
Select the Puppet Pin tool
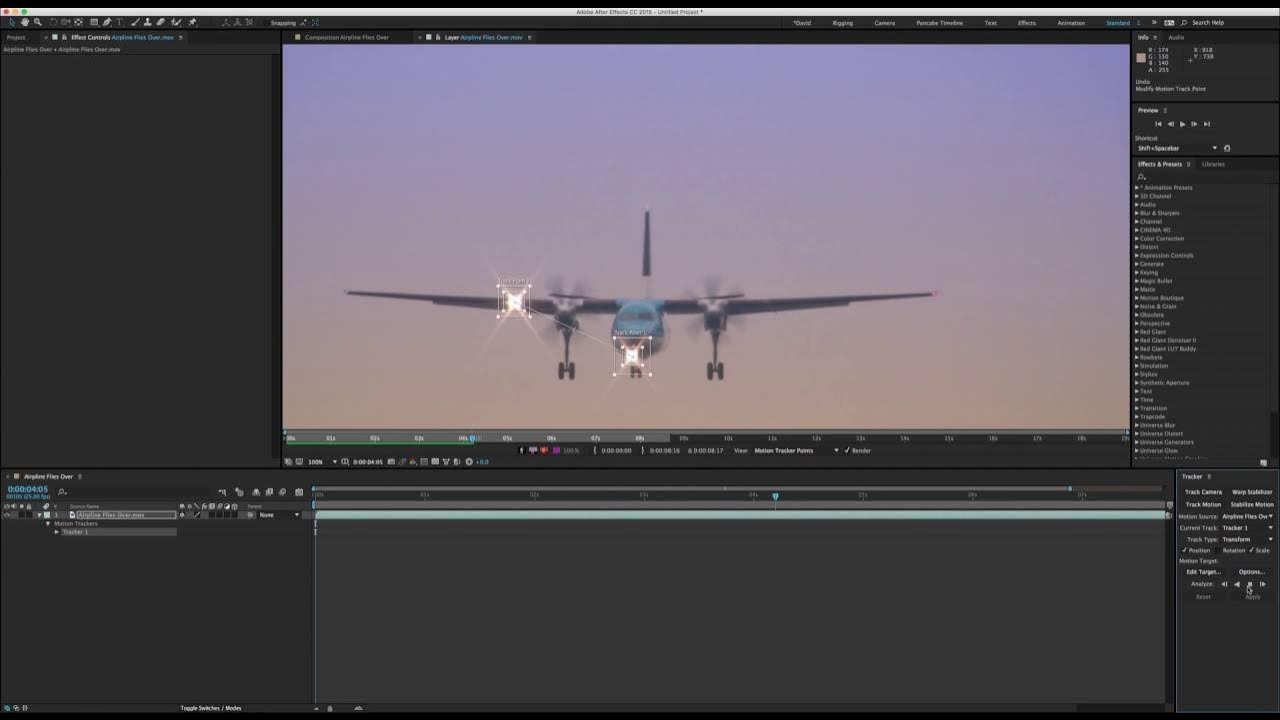[x=192, y=22]
